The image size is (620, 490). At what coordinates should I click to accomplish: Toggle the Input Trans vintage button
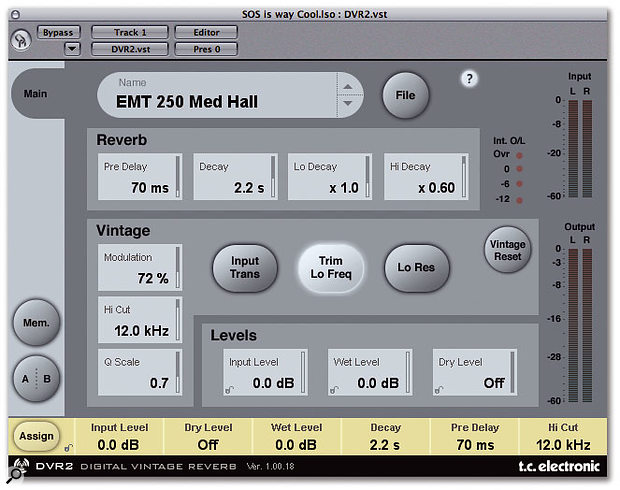[x=245, y=268]
